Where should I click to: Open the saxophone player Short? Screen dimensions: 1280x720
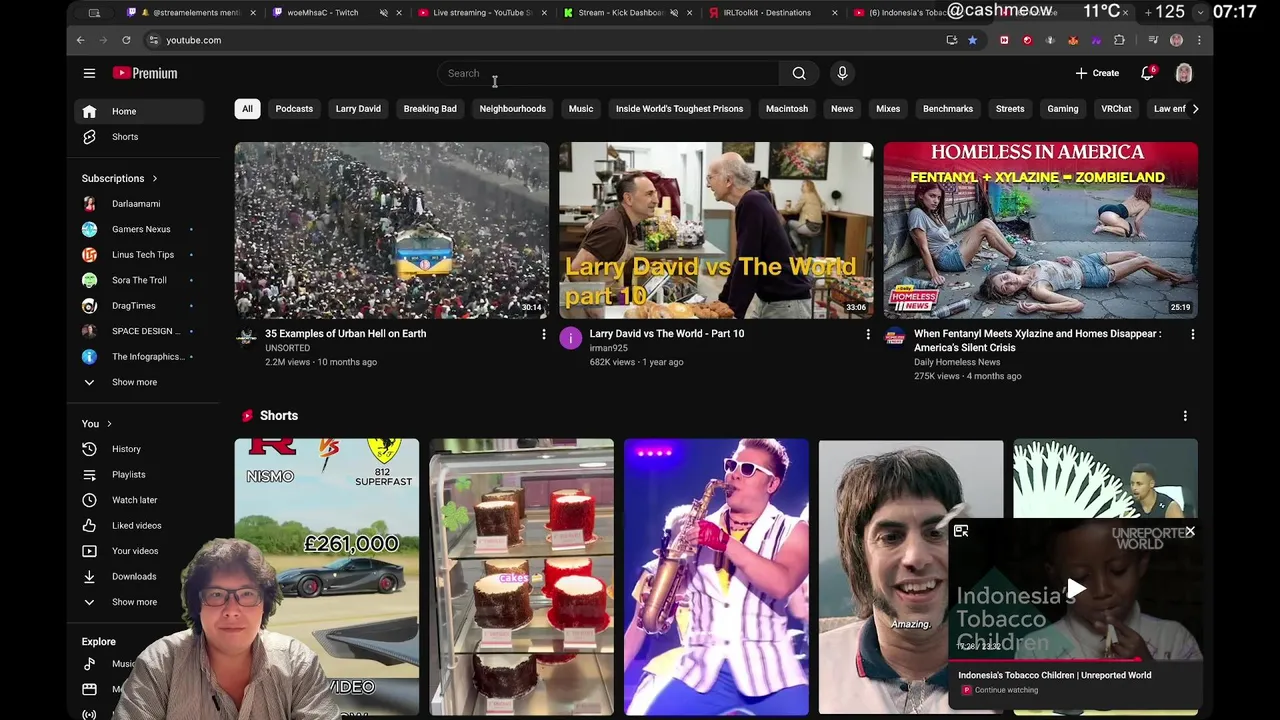pos(716,577)
